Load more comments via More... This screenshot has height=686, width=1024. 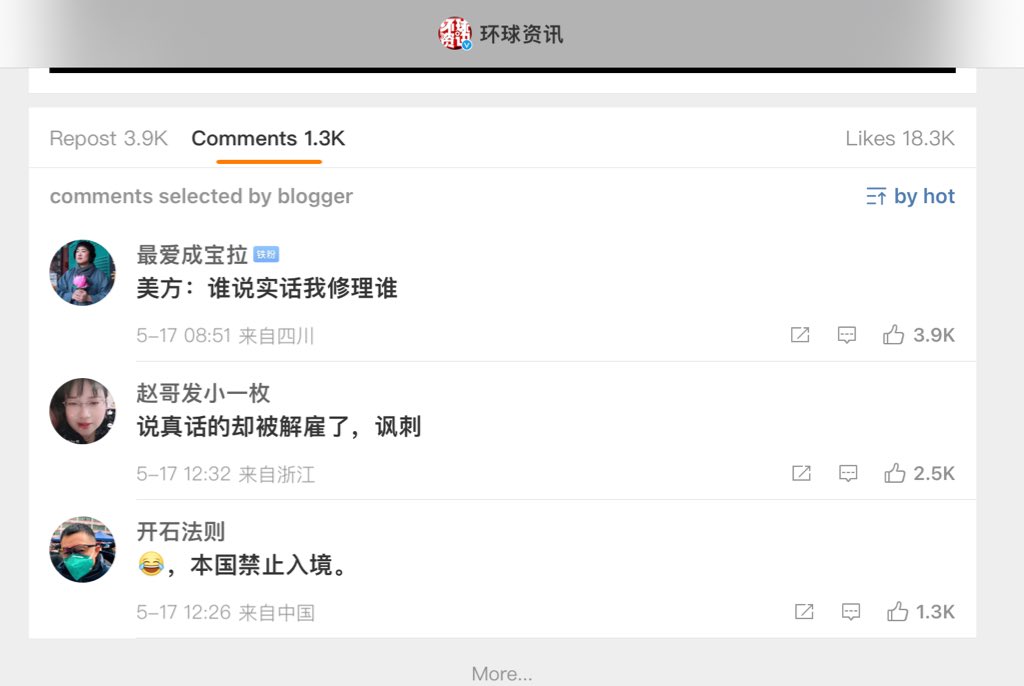502,674
